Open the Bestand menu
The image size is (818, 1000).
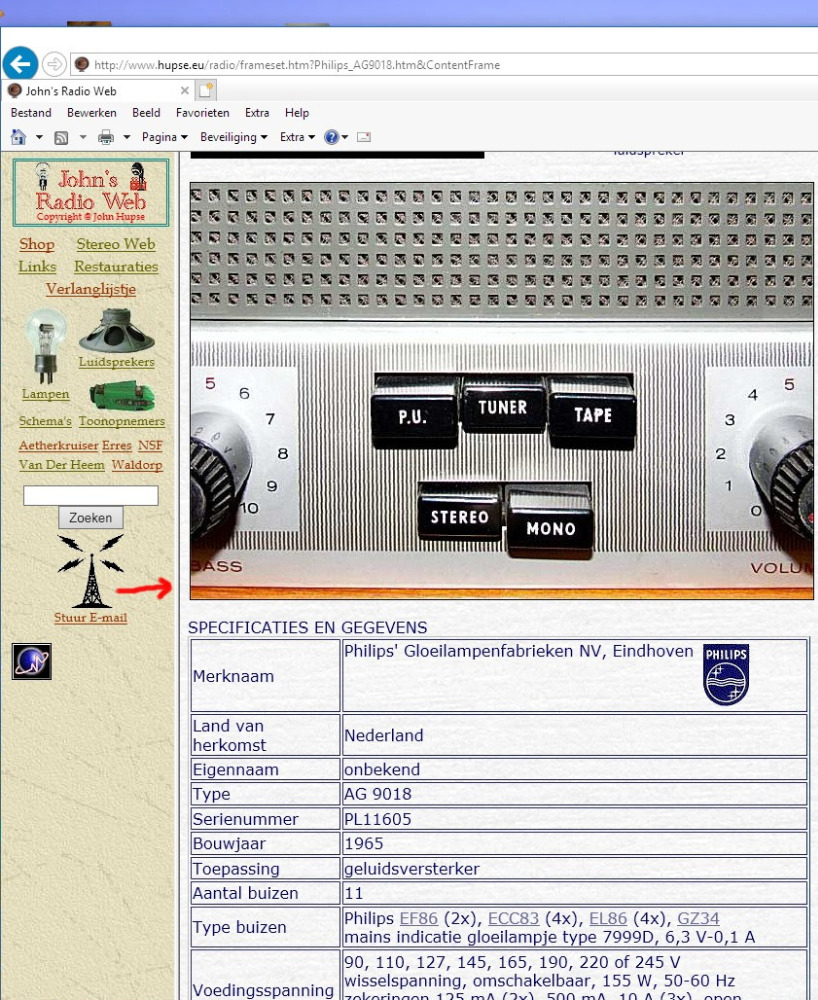pos(31,113)
